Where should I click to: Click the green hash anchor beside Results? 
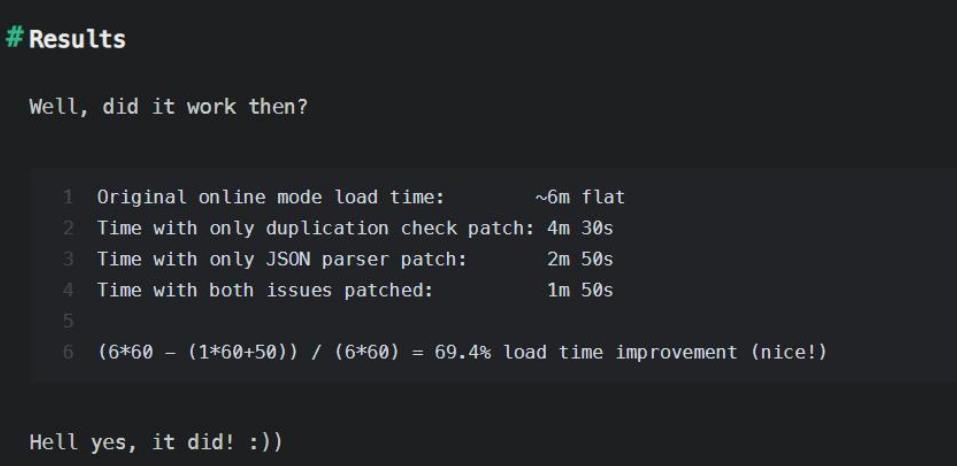(x=15, y=38)
